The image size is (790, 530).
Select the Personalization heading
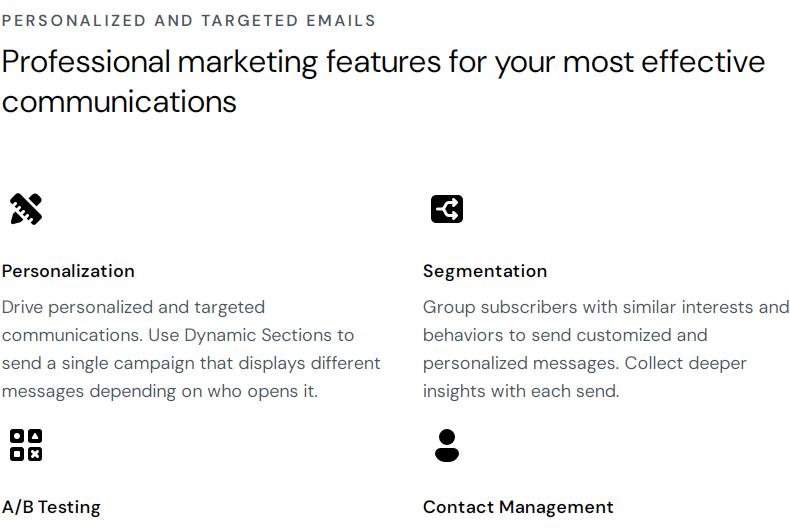coord(68,271)
